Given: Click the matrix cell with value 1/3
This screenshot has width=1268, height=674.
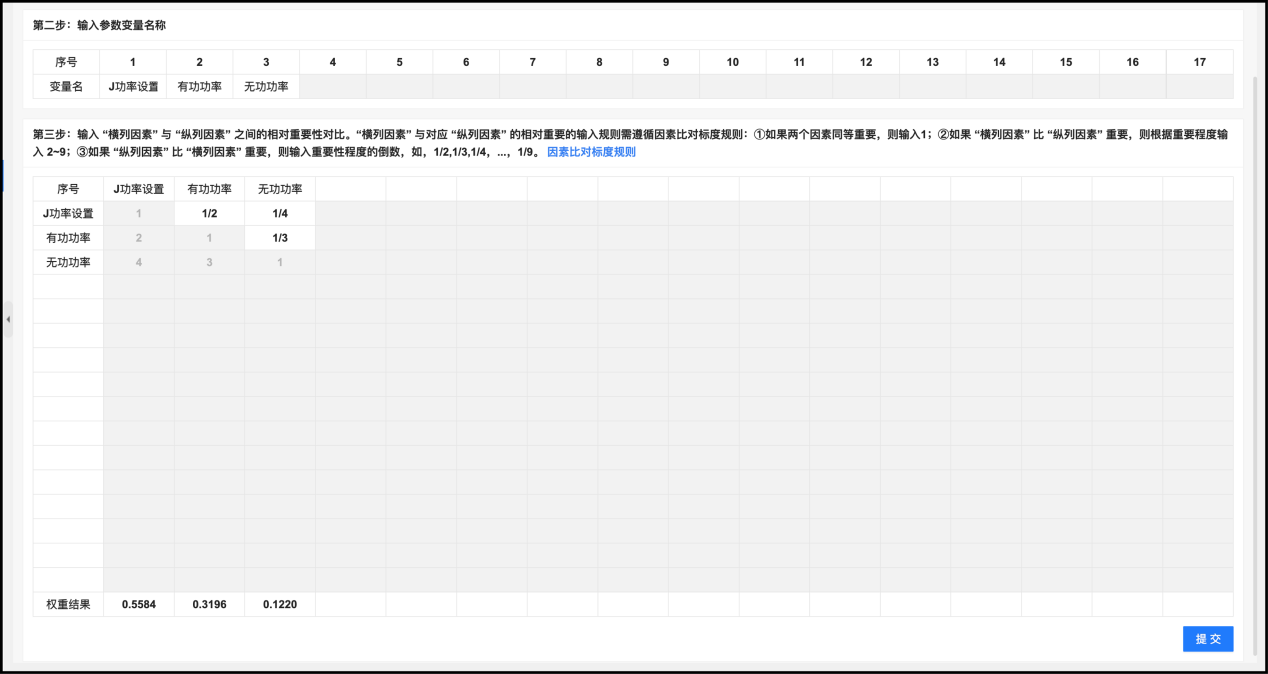Looking at the screenshot, I should coord(280,238).
